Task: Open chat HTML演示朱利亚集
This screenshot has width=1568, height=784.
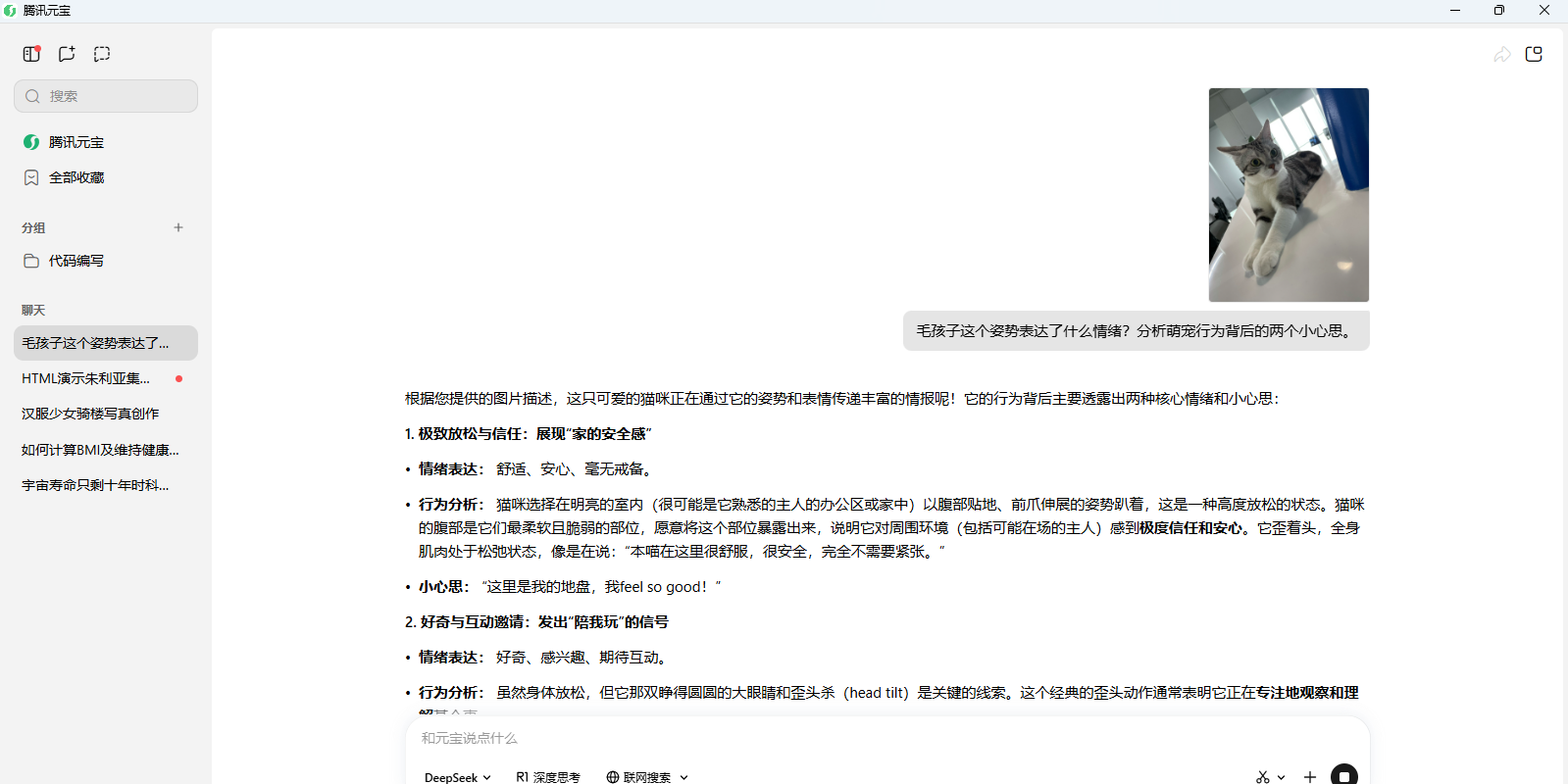Action: click(86, 378)
